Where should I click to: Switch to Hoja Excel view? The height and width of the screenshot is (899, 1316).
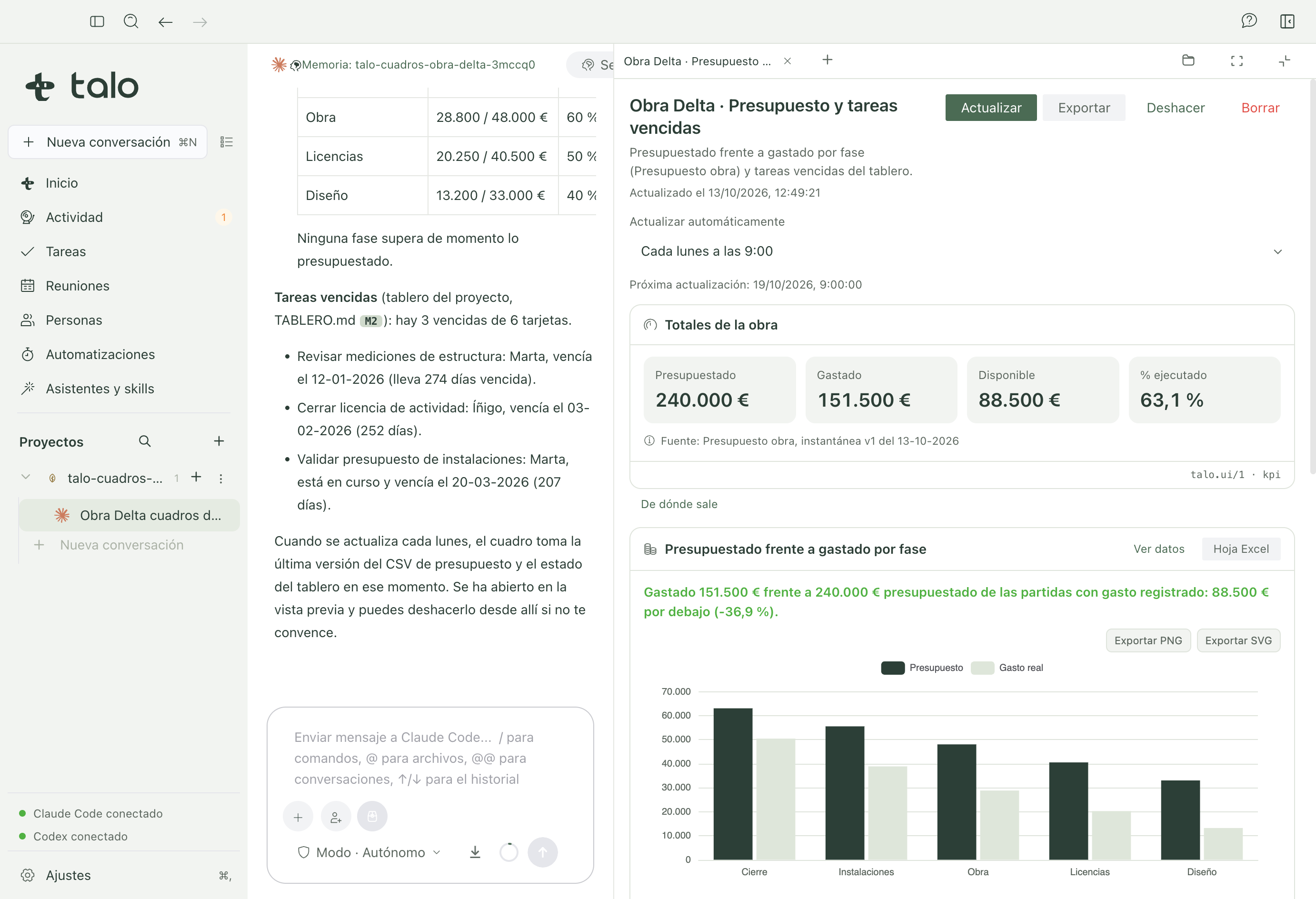pyautogui.click(x=1241, y=549)
